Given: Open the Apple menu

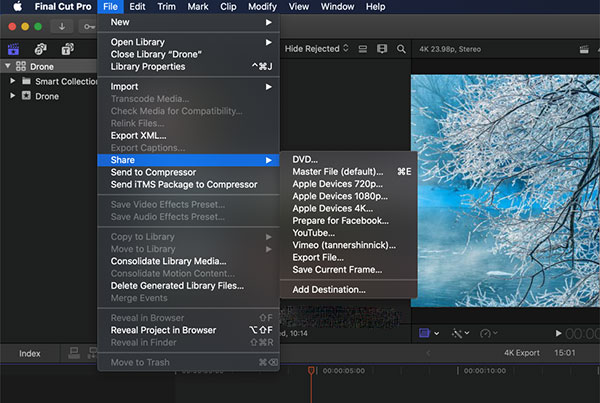Looking at the screenshot, I should pyautogui.click(x=17, y=7).
